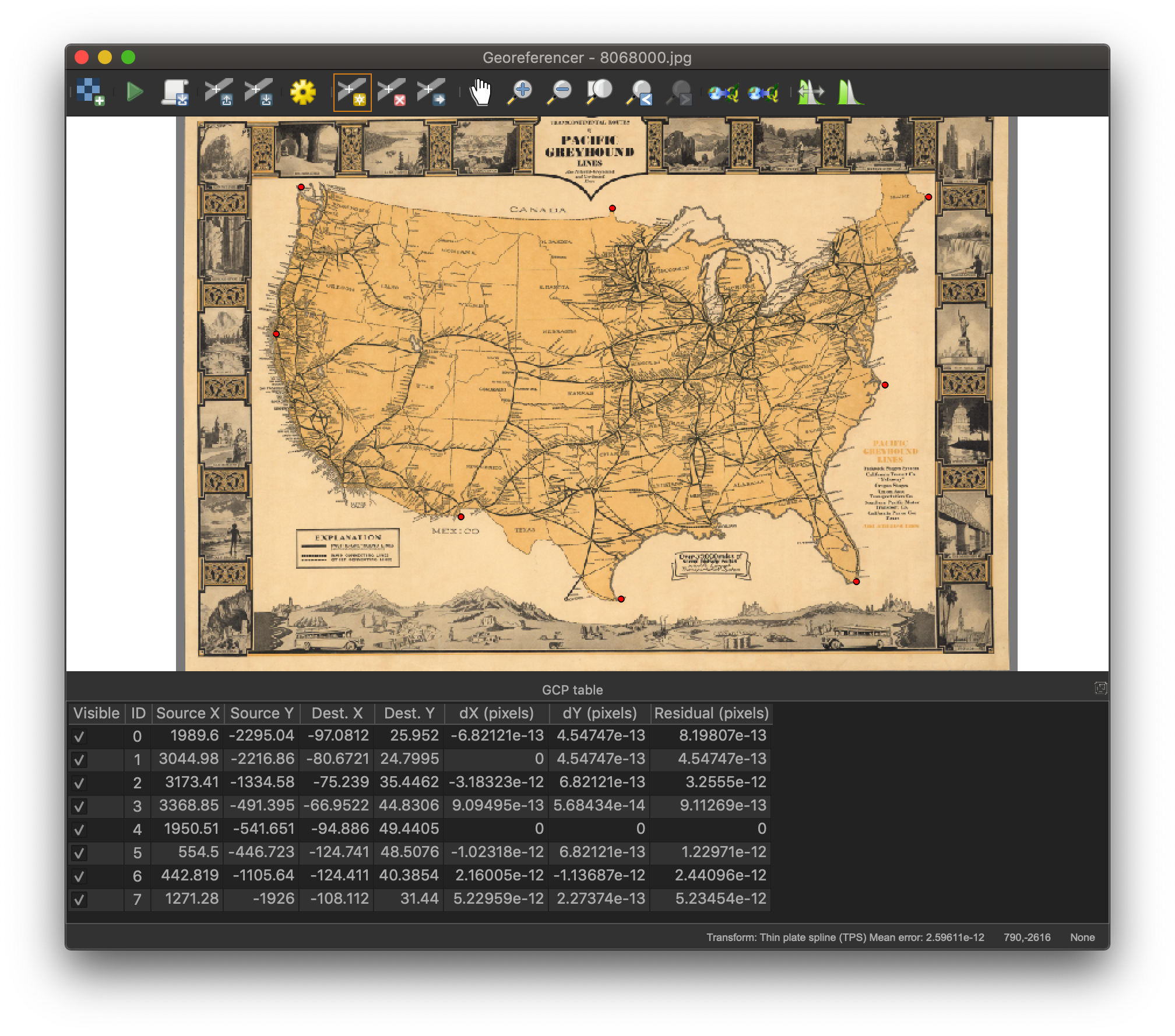Uncheck Visible for GCP ID 1
This screenshot has height=1036, width=1175.
pyautogui.click(x=79, y=760)
